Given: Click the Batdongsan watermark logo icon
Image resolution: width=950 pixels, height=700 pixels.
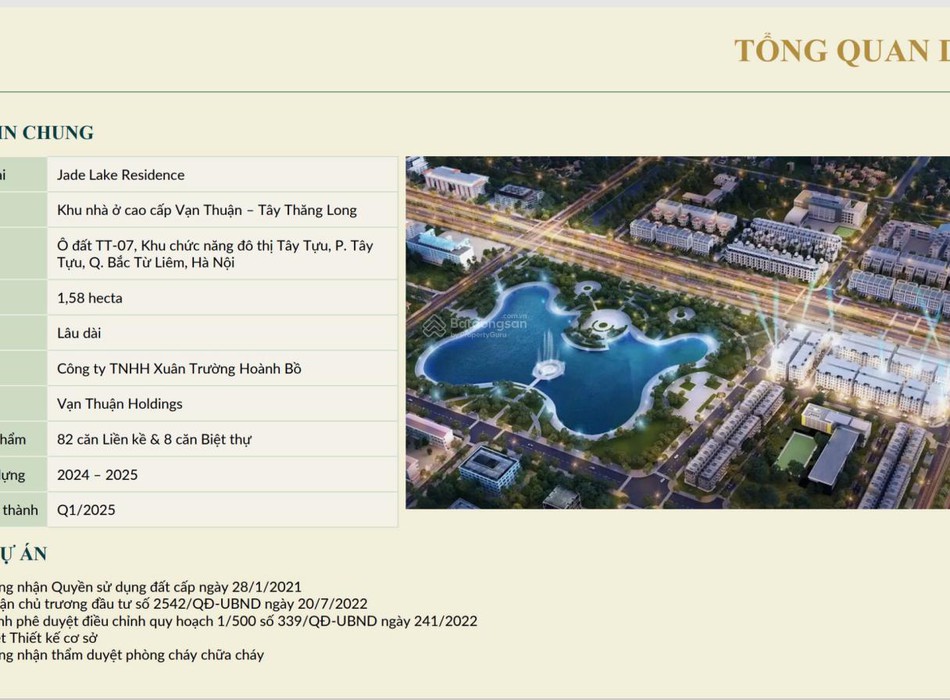Looking at the screenshot, I should (x=434, y=327).
